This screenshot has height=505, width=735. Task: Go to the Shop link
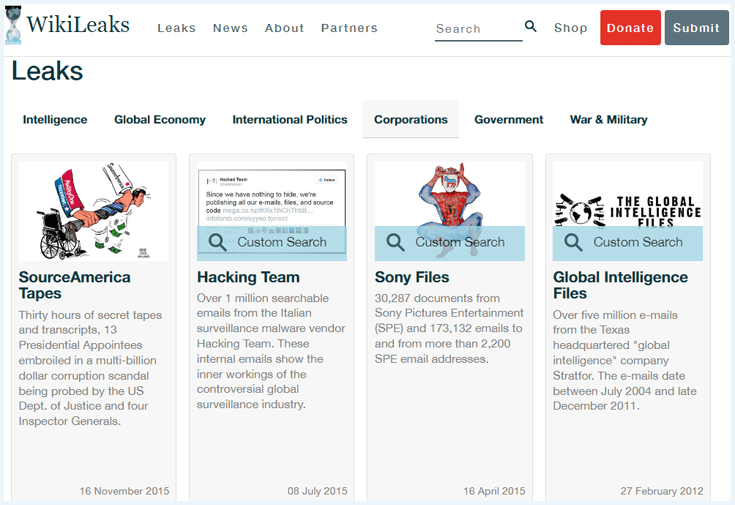(x=570, y=28)
